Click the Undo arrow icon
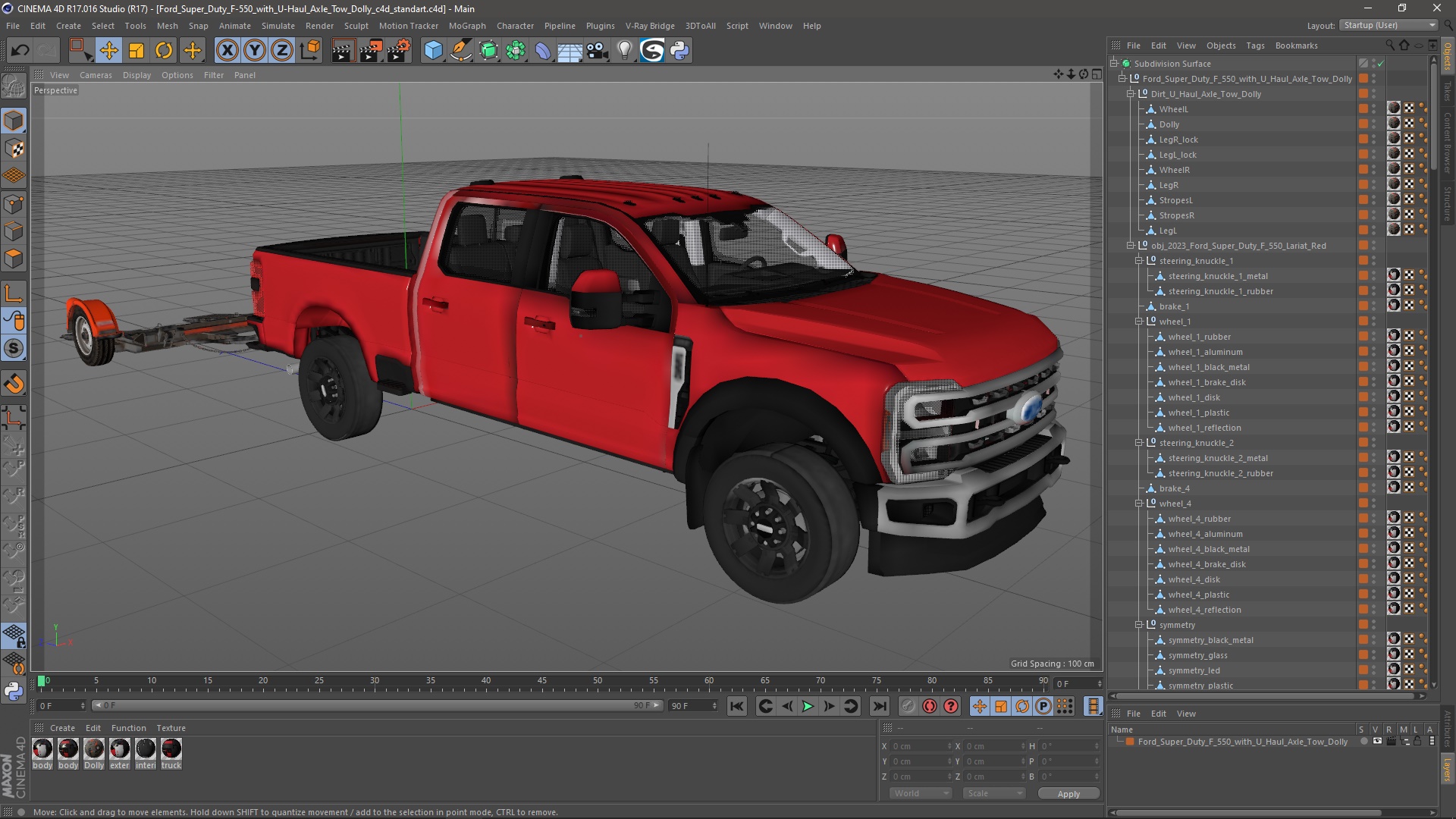 click(20, 51)
